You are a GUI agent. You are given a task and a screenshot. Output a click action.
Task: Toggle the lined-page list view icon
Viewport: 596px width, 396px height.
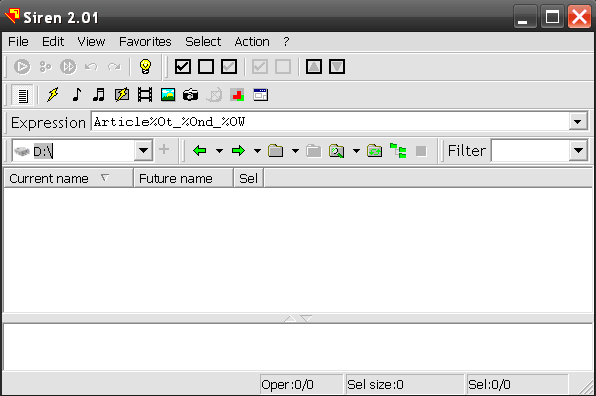point(22,95)
